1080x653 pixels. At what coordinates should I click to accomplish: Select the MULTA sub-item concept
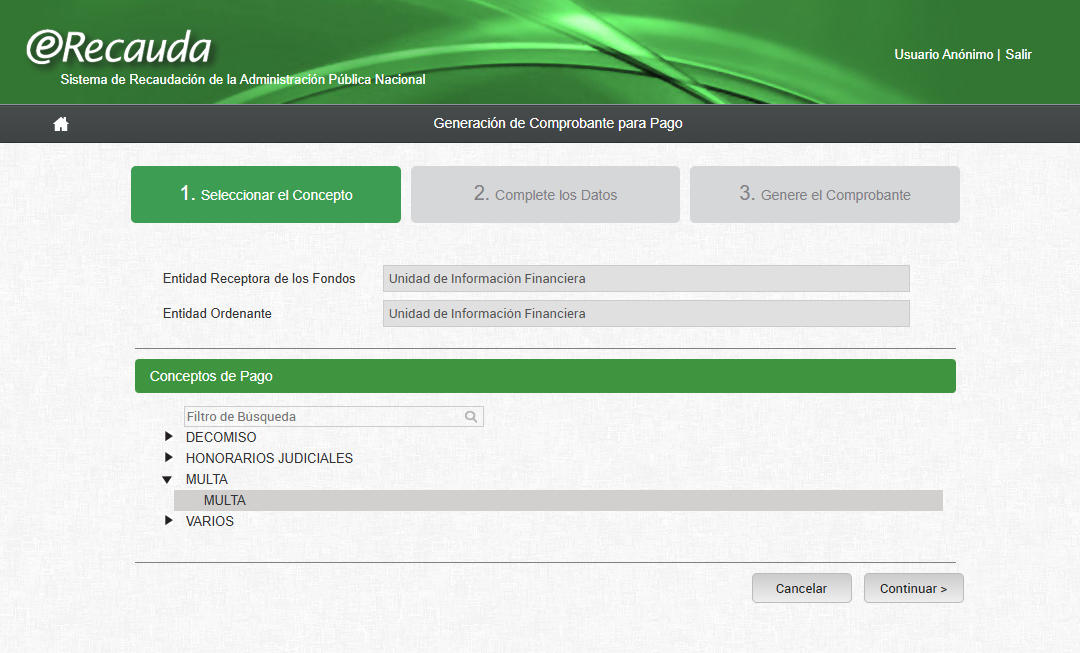click(225, 500)
